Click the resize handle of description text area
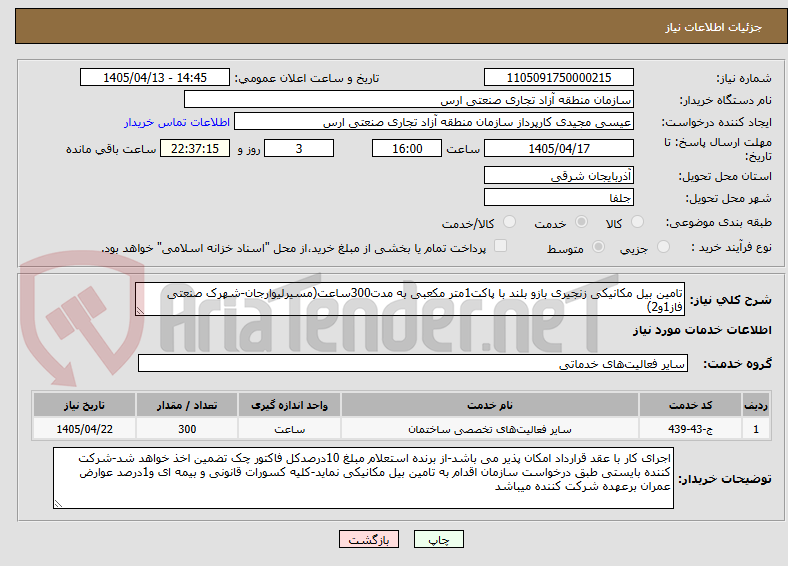This screenshot has height=566, width=788. pyautogui.click(x=140, y=311)
